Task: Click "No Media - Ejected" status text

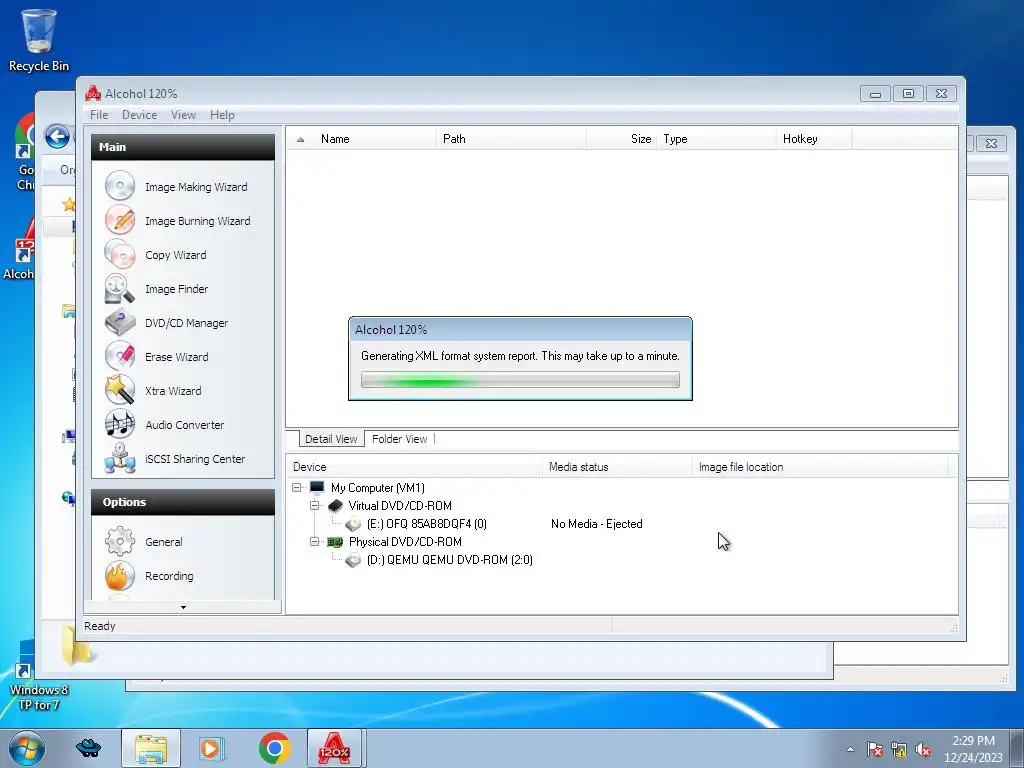Action: 596,524
